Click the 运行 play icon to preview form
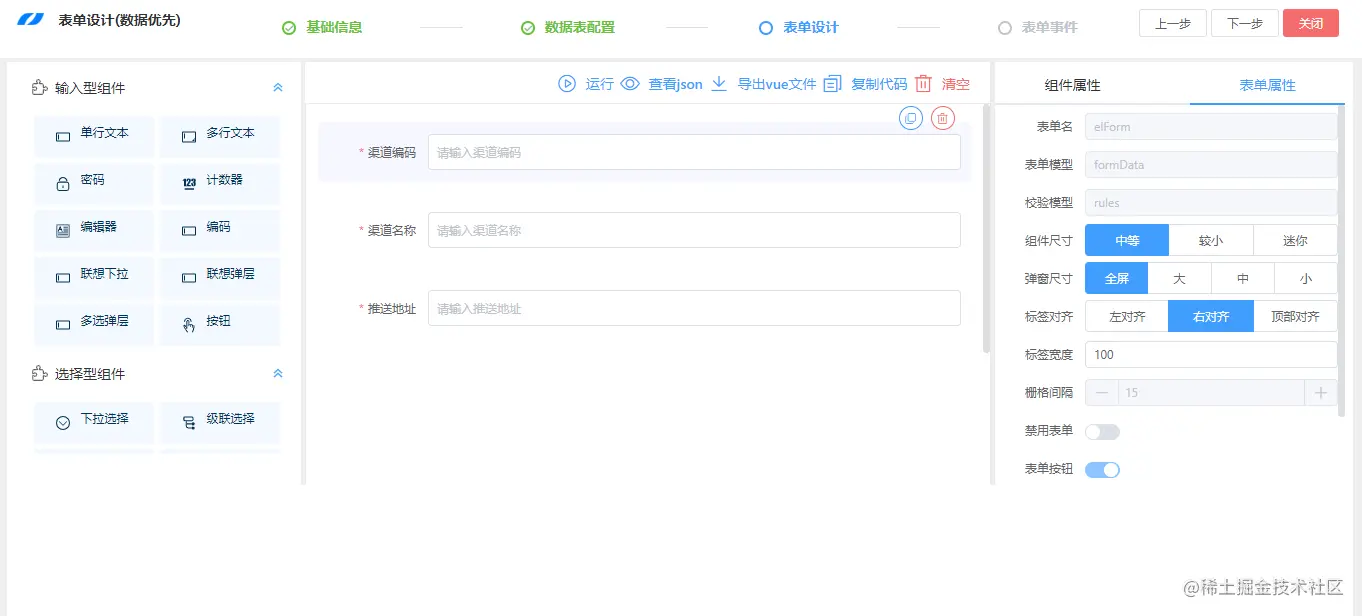This screenshot has width=1362, height=616. point(566,84)
